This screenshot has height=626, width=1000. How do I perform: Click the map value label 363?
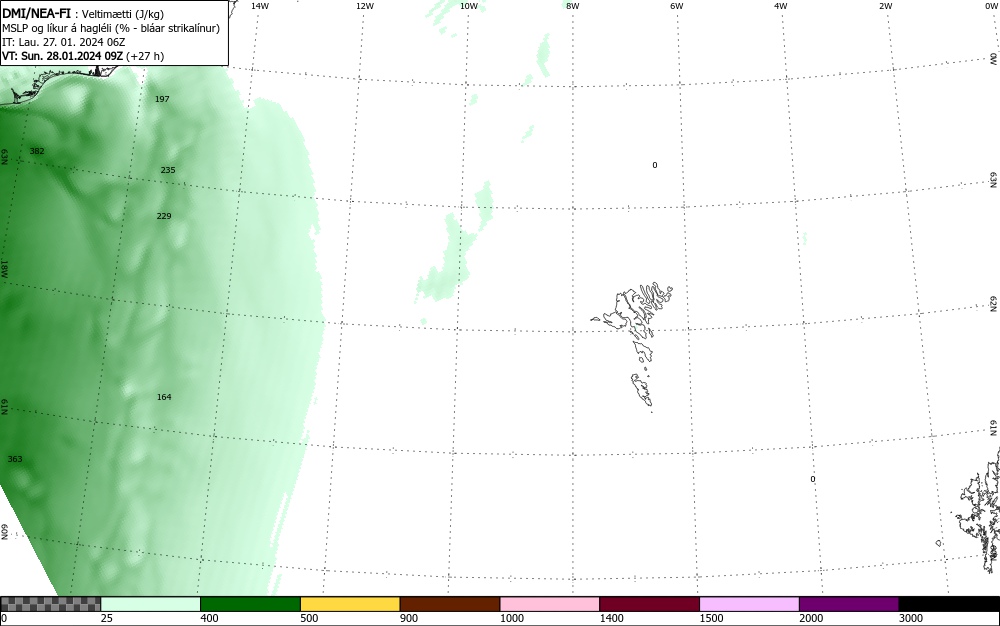pyautogui.click(x=15, y=459)
